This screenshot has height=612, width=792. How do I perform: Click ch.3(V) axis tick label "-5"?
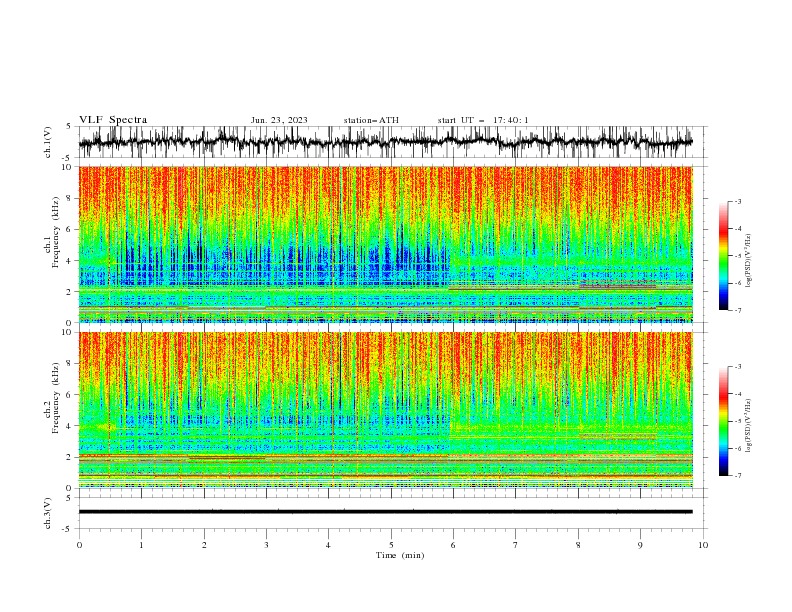point(68,529)
